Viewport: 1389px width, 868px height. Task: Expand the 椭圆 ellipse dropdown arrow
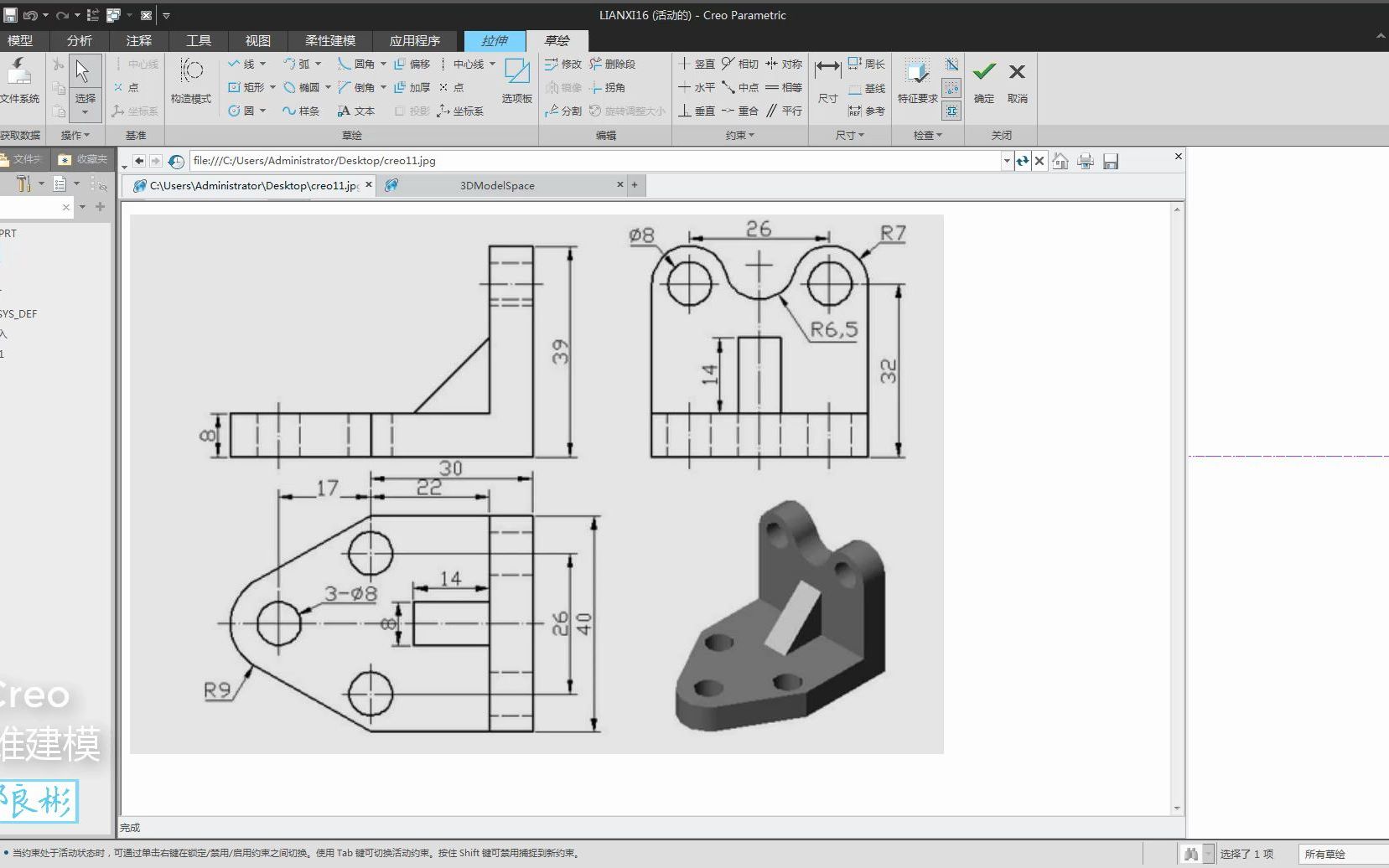click(x=328, y=87)
